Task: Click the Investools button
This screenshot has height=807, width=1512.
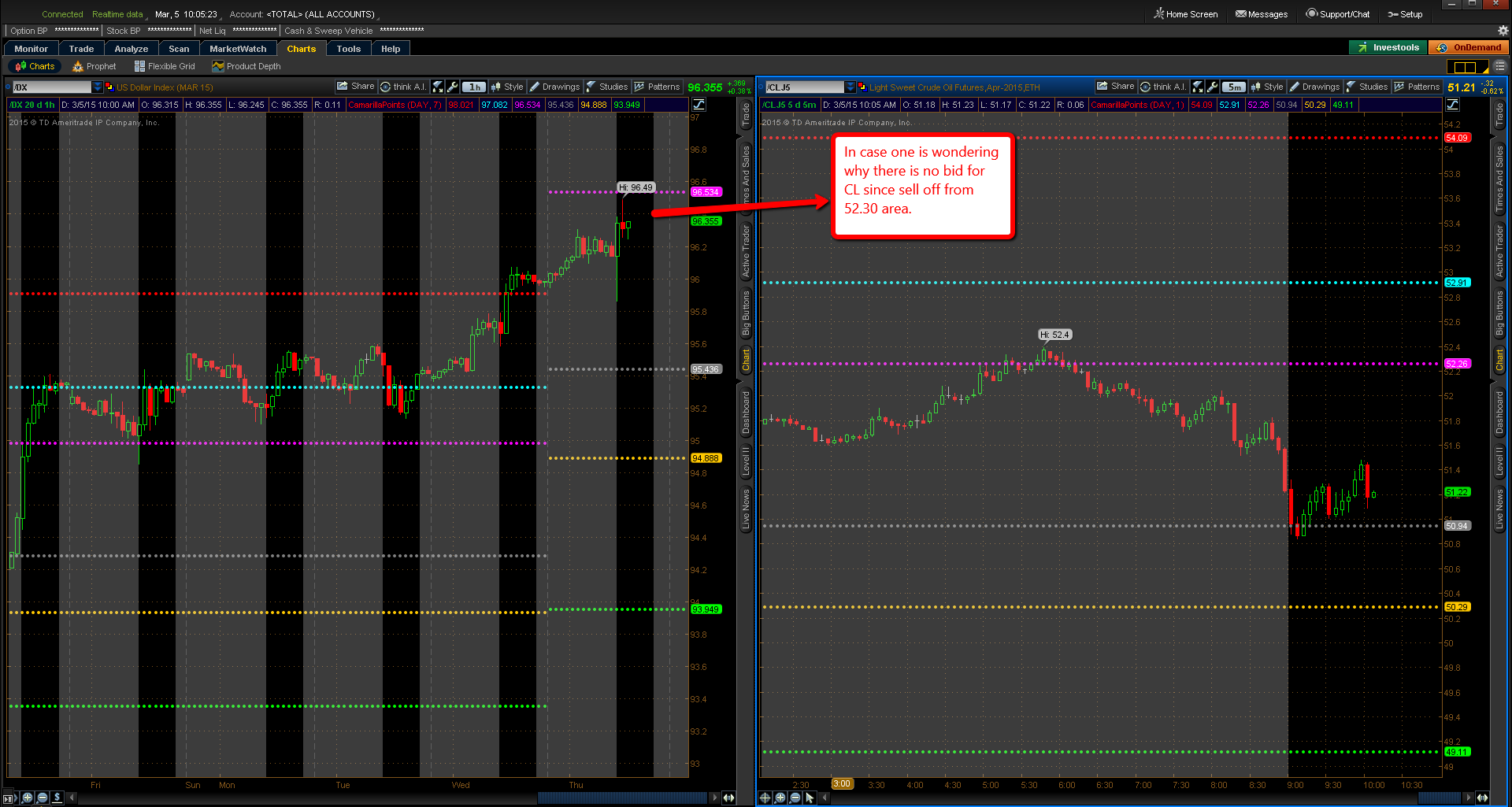Action: click(1388, 47)
